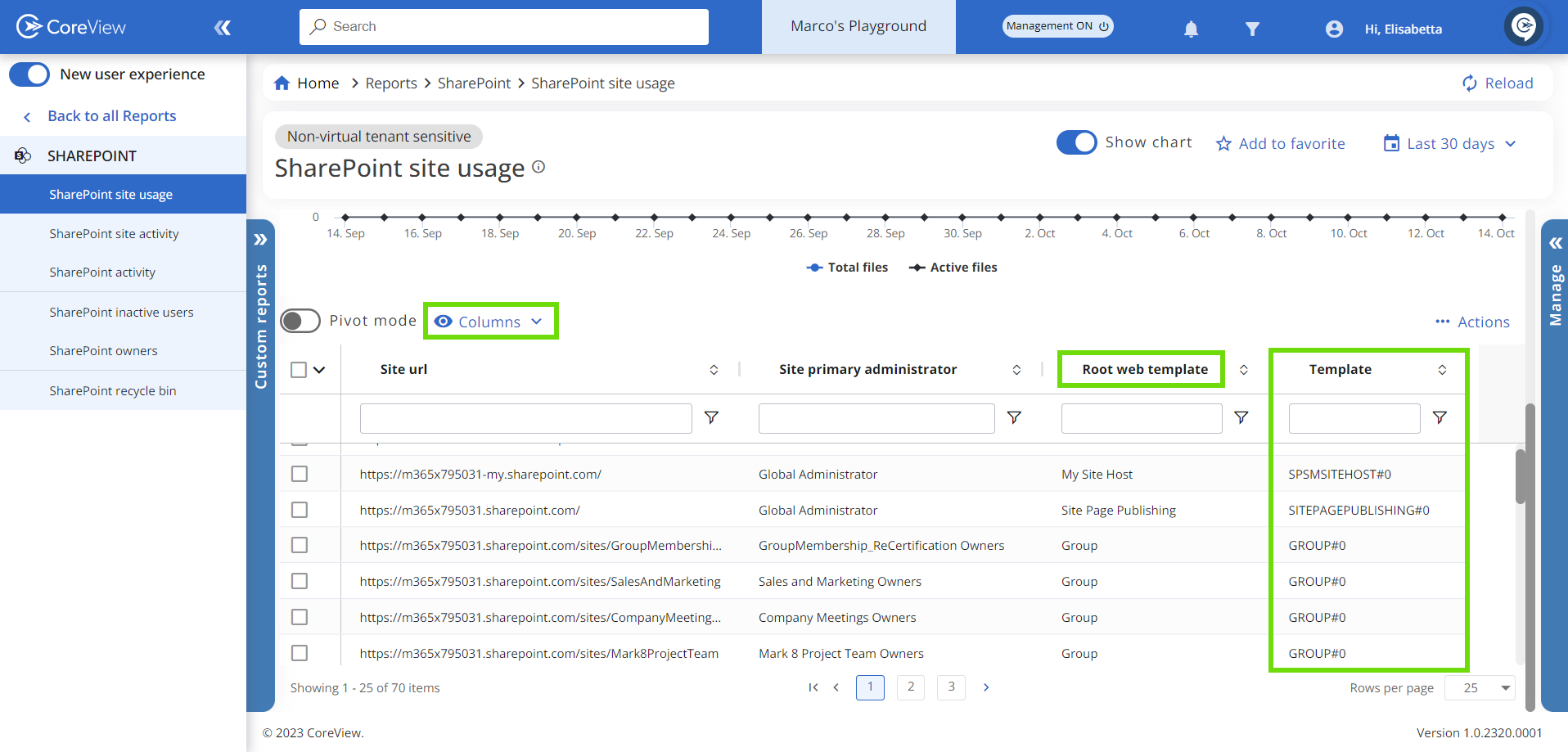Select Marco's Playground tab
The height and width of the screenshot is (752, 1568).
pyautogui.click(x=858, y=27)
